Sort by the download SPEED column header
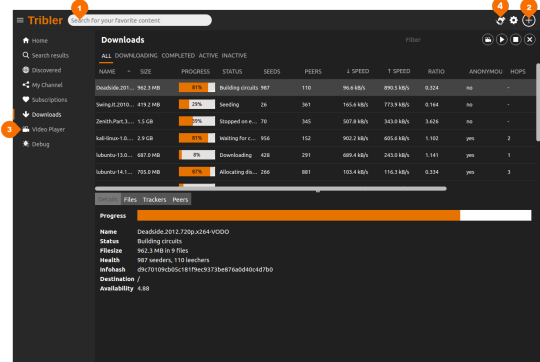This screenshot has width=540, height=362. point(357,71)
